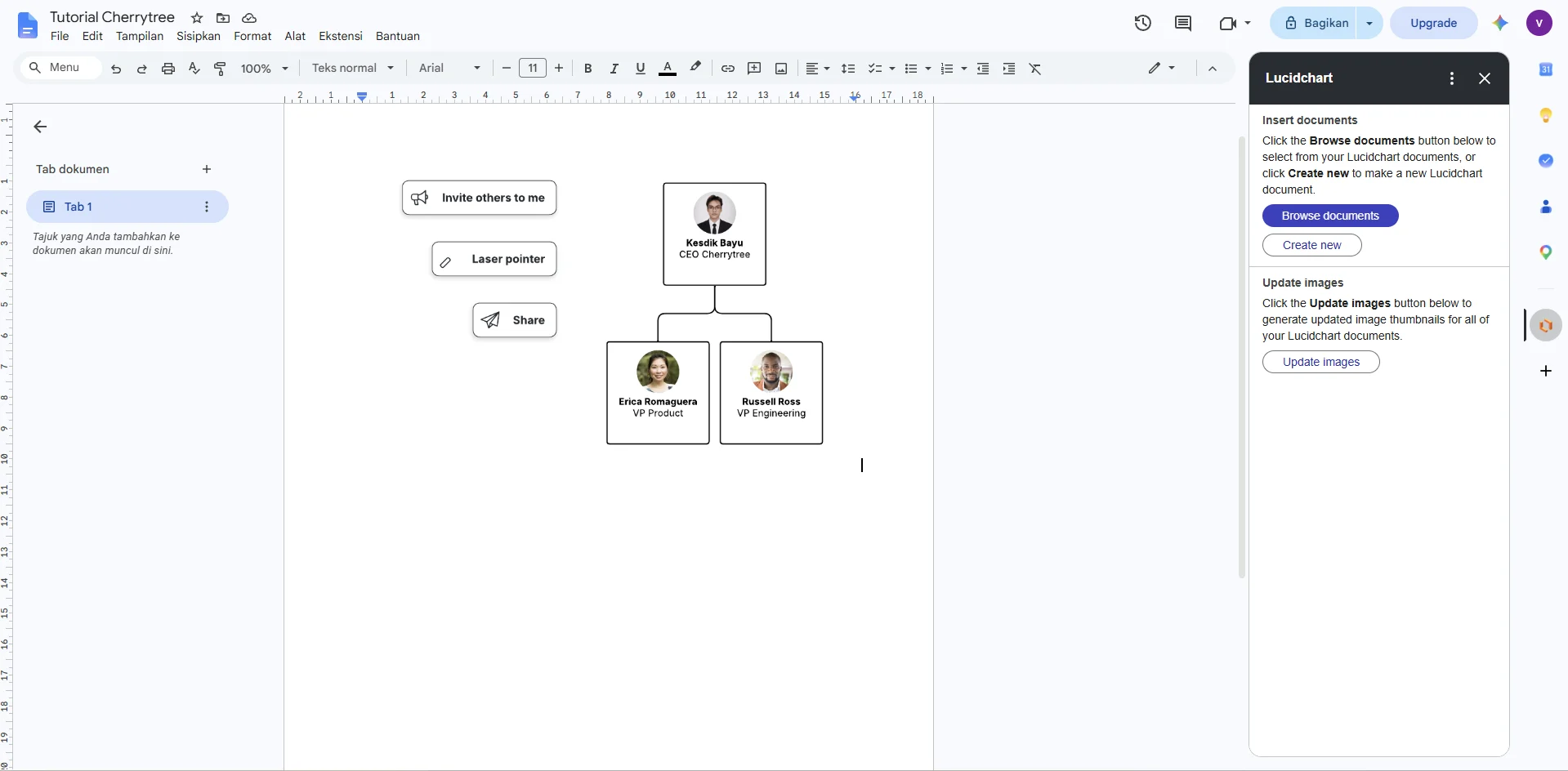Start a video call with camera icon
1568x771 pixels.
1228,23
